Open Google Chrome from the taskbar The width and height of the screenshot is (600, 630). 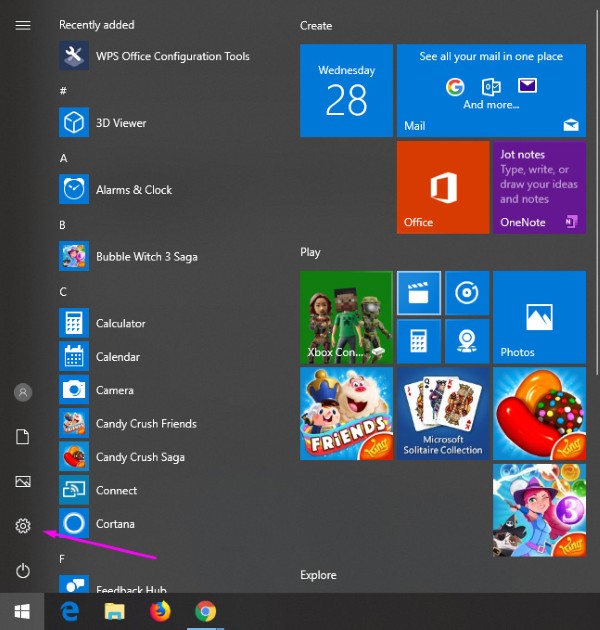(x=206, y=610)
